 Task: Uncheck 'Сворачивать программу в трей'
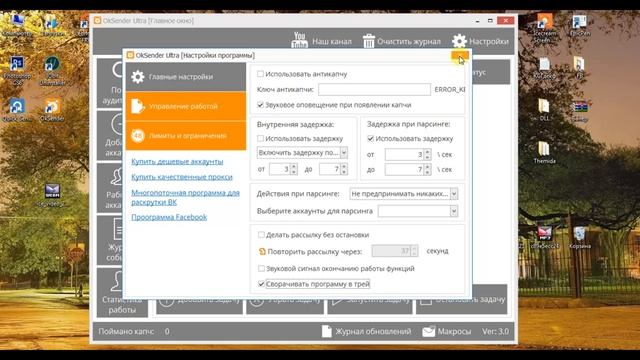coord(261,284)
